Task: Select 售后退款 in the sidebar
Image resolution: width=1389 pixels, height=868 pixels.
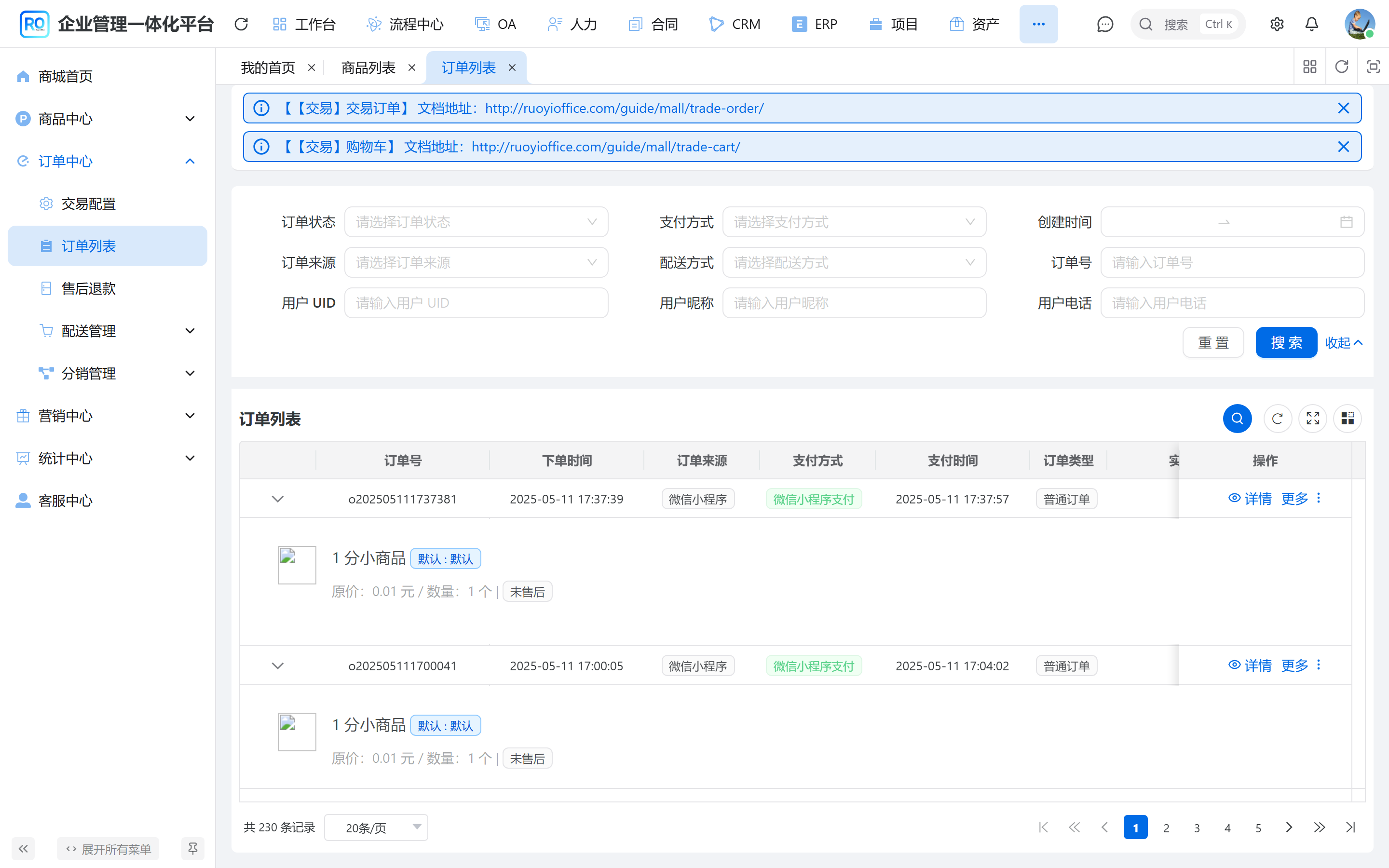Action: click(x=107, y=288)
